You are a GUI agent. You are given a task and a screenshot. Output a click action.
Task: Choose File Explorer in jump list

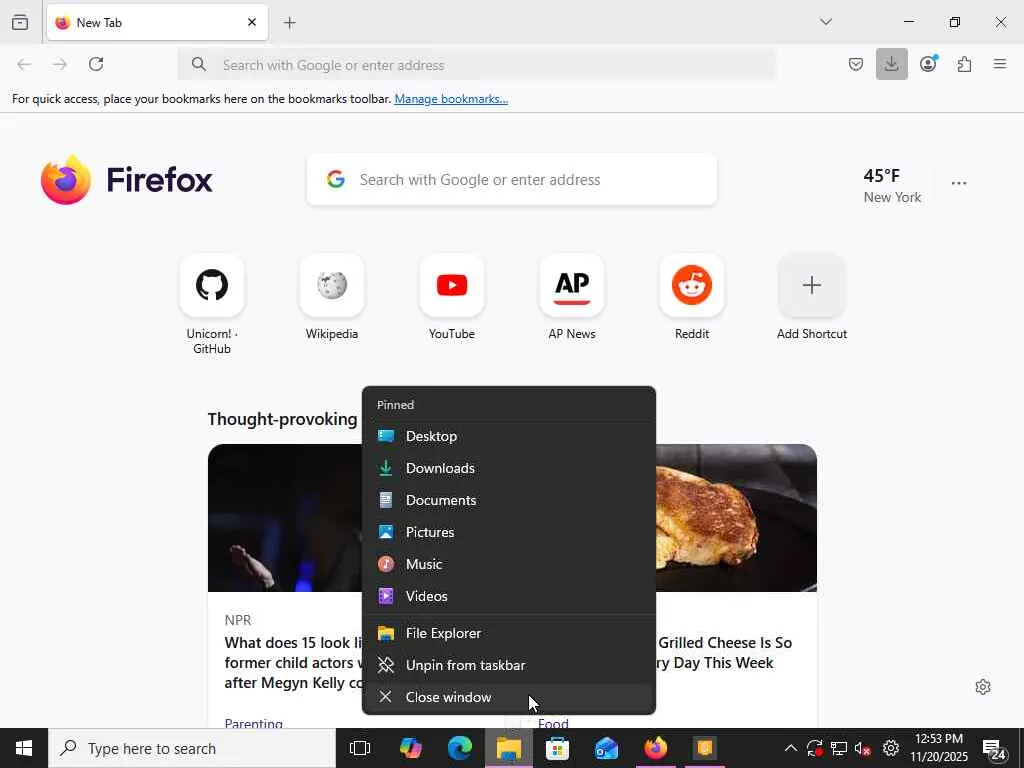pos(509,633)
